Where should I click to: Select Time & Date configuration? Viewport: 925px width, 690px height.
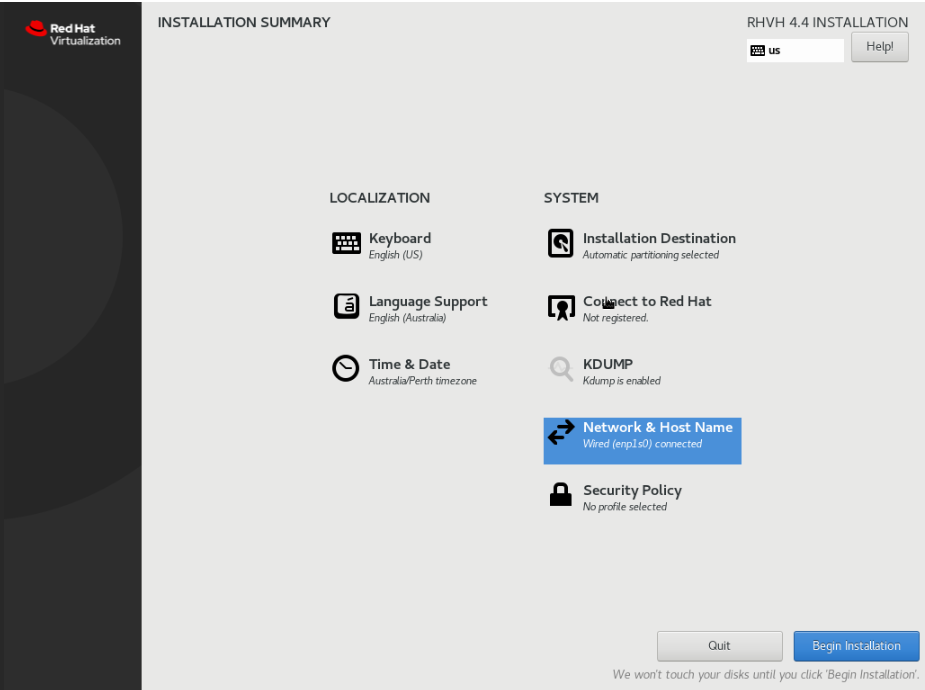[x=410, y=365]
